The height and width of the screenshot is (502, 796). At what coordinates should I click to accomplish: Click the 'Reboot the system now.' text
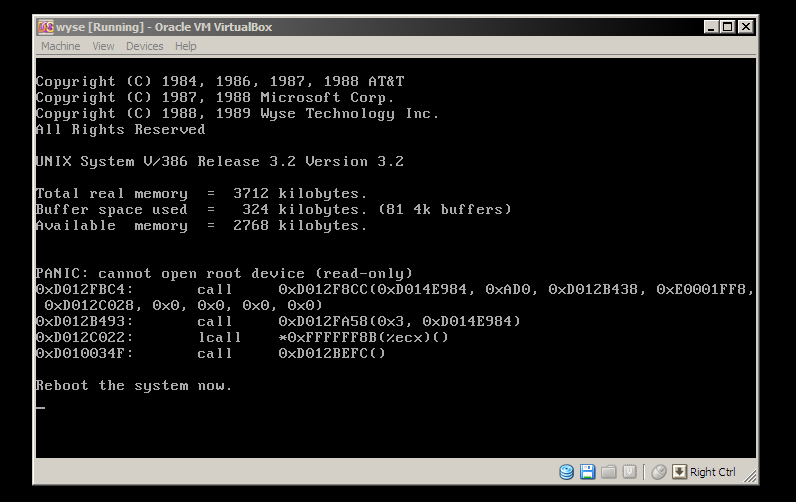(134, 386)
